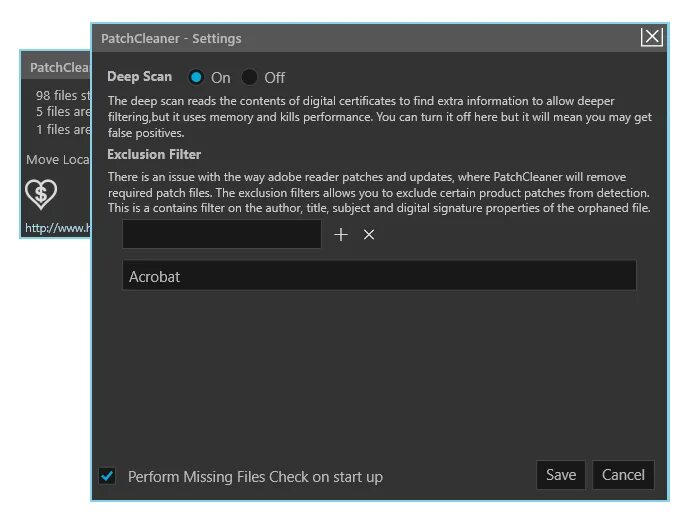Click the partially hidden Move Location label
Image resolution: width=694 pixels, height=525 pixels.
pyautogui.click(x=57, y=160)
